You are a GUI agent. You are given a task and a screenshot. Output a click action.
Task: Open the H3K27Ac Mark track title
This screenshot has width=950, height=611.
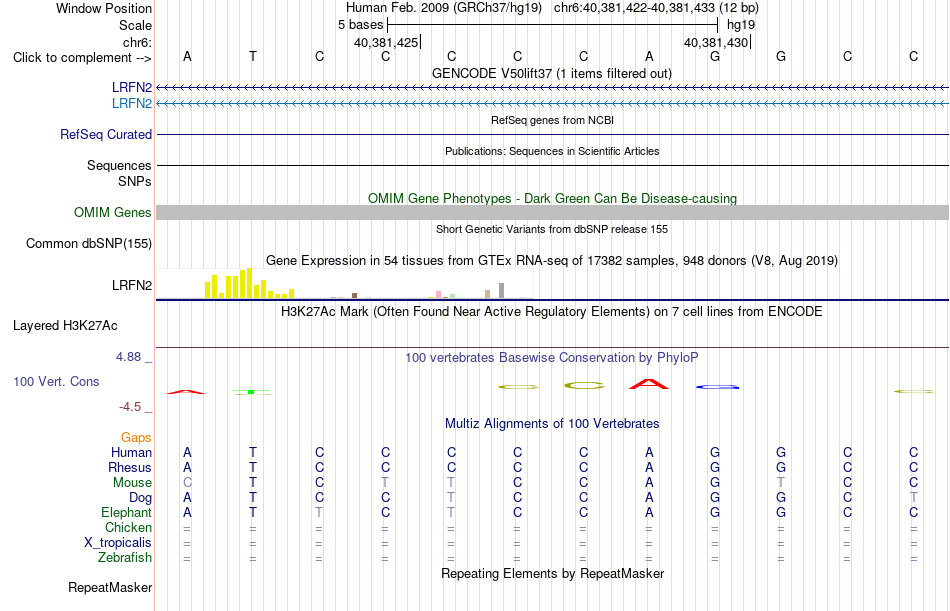pos(552,312)
